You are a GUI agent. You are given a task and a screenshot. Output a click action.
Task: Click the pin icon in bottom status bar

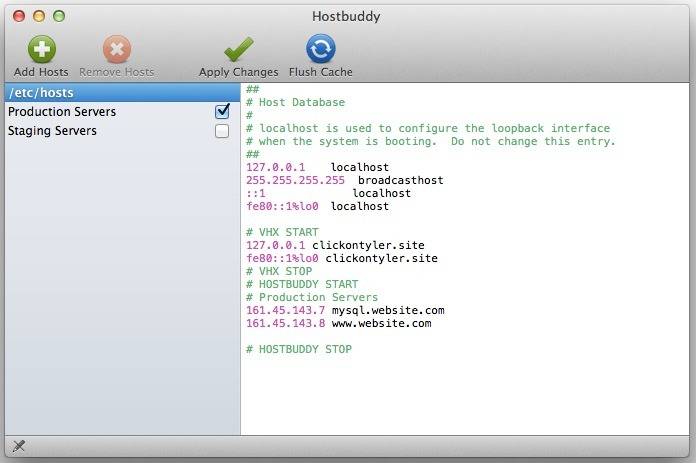pyautogui.click(x=19, y=446)
